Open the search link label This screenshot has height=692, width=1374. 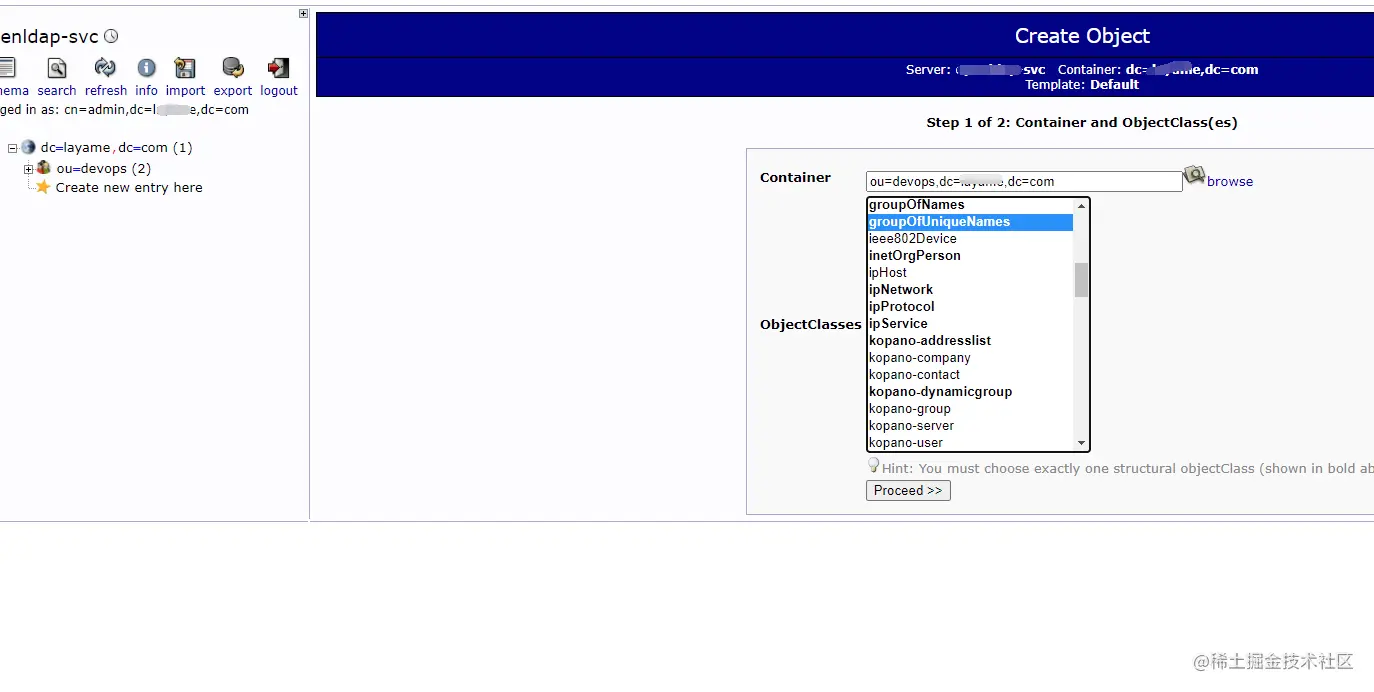[57, 90]
